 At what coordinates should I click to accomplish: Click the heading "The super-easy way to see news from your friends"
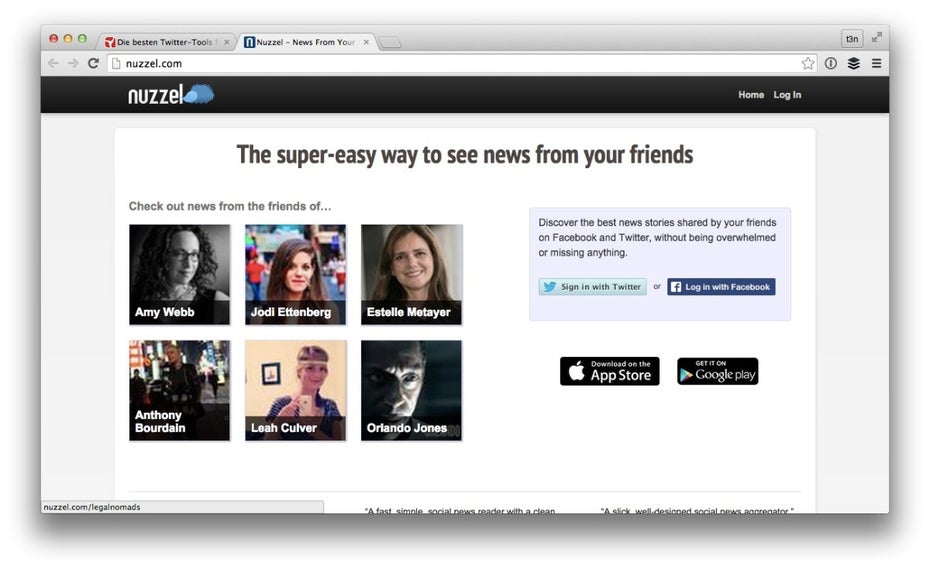click(464, 155)
